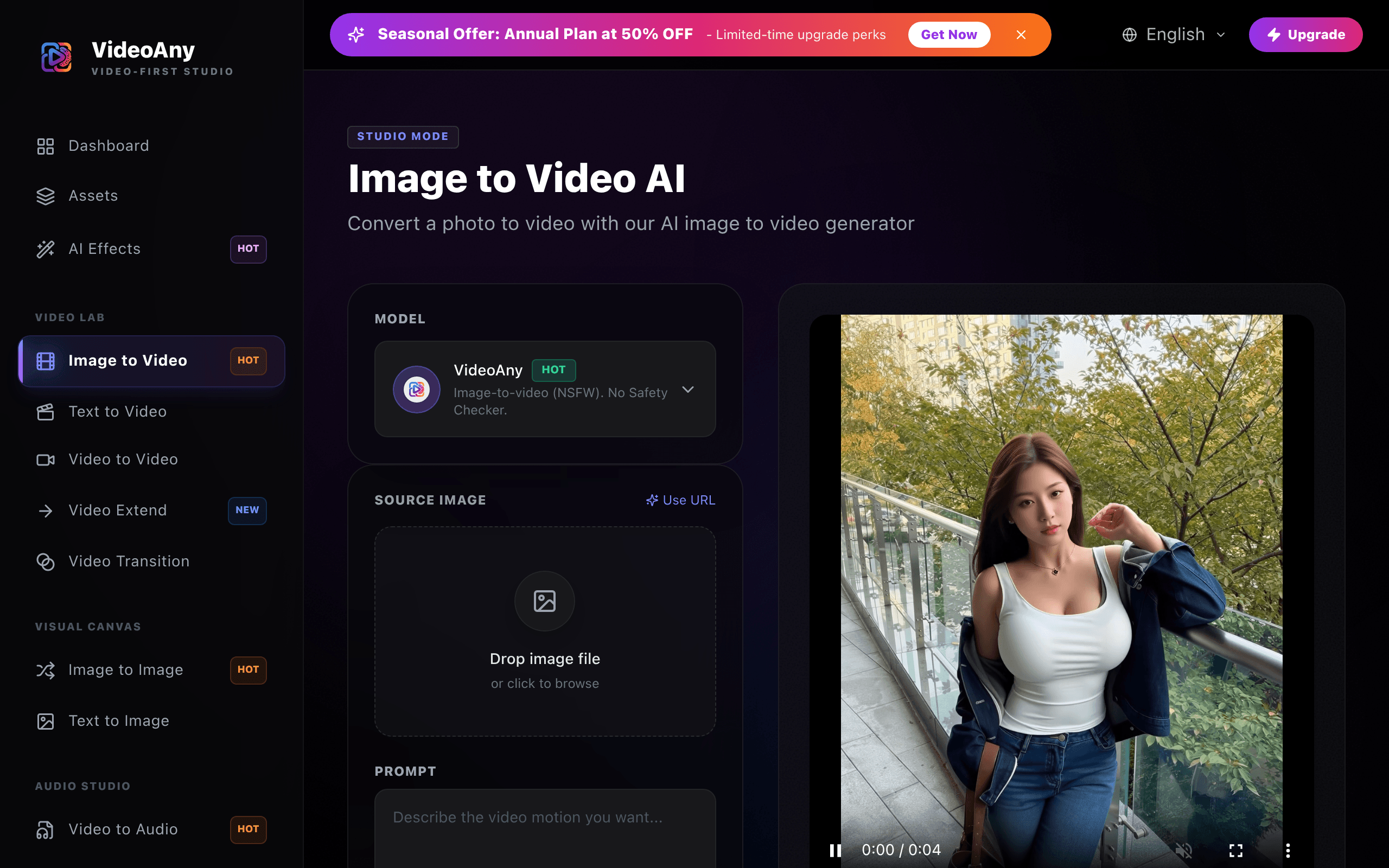Image resolution: width=1389 pixels, height=868 pixels.
Task: Click the Text to Image picture icon
Action: 46,722
